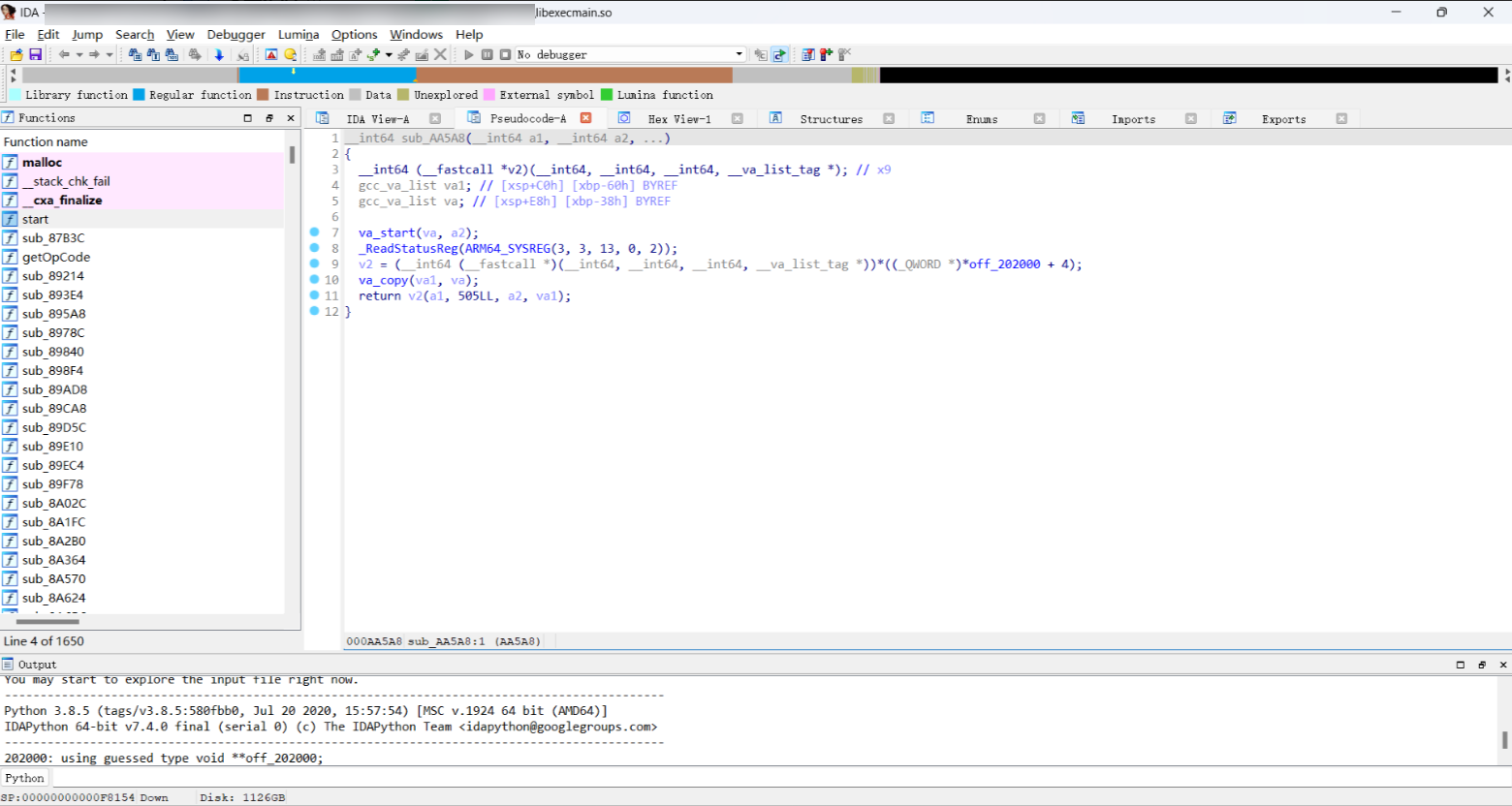Switch to the IDA View-A tab
This screenshot has width=1512, height=806.
378,119
